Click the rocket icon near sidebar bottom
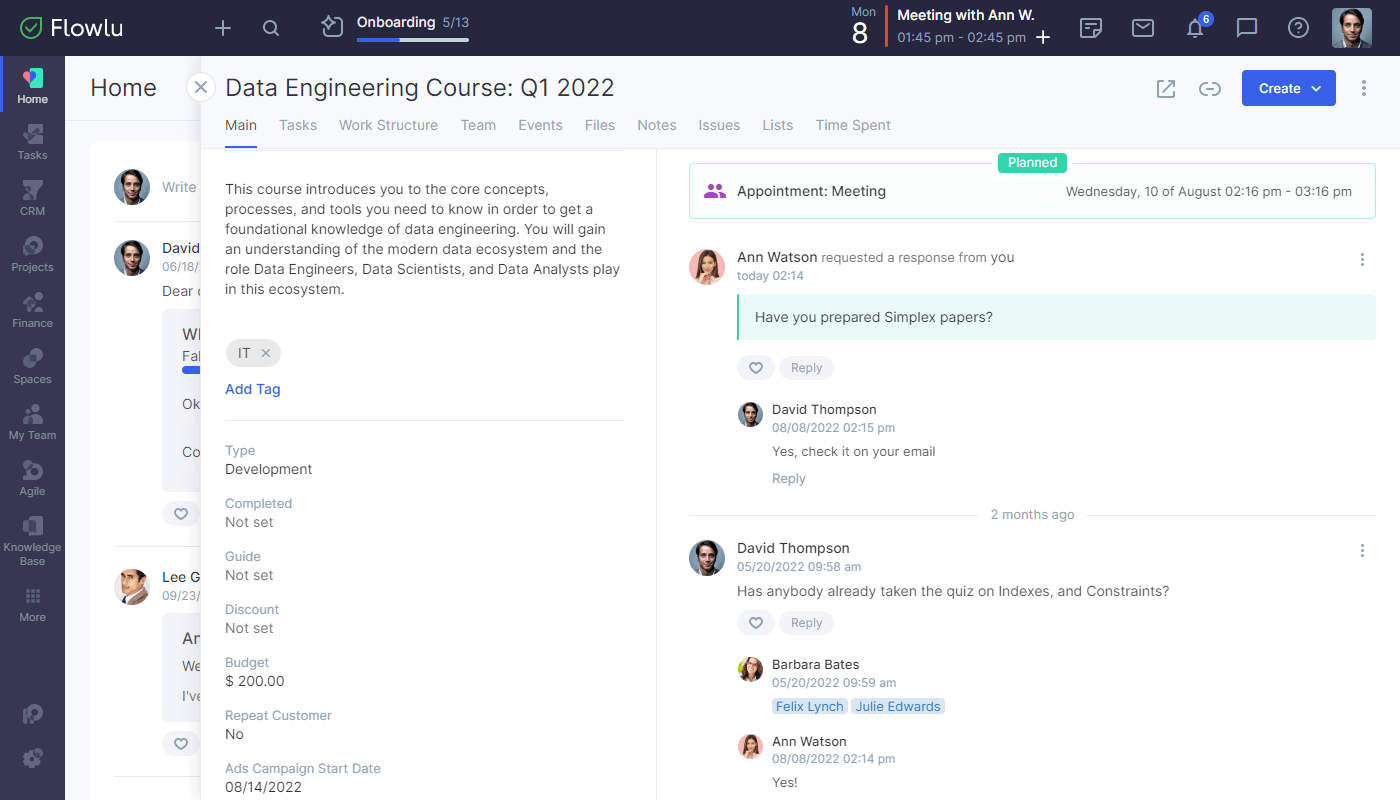The width and height of the screenshot is (1400, 800). pyautogui.click(x=32, y=714)
